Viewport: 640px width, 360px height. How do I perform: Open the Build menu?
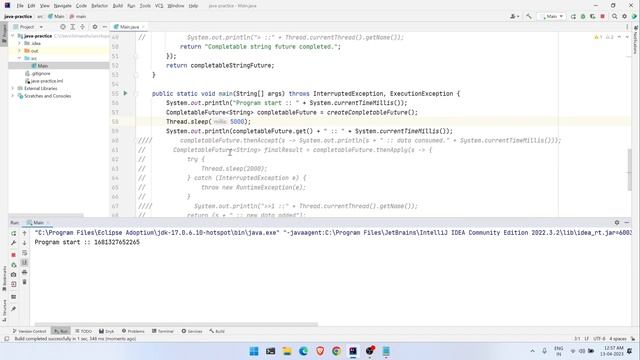coord(118,6)
